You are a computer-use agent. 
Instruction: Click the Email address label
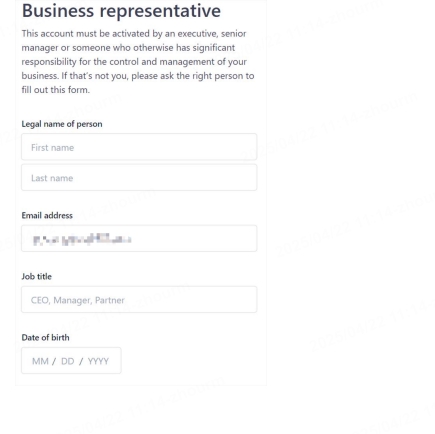click(x=47, y=215)
